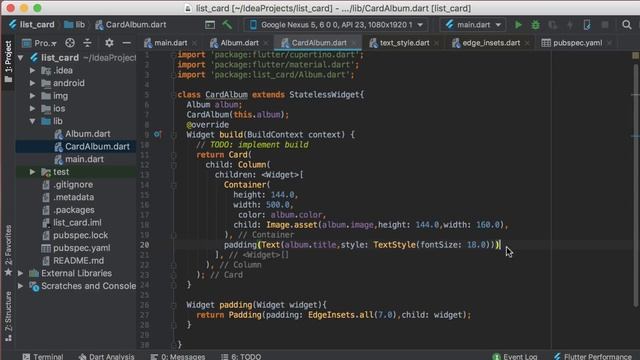This screenshot has height=360, width=640.
Task: Open Flutter Performance tool window
Action: pyautogui.click(x=593, y=356)
